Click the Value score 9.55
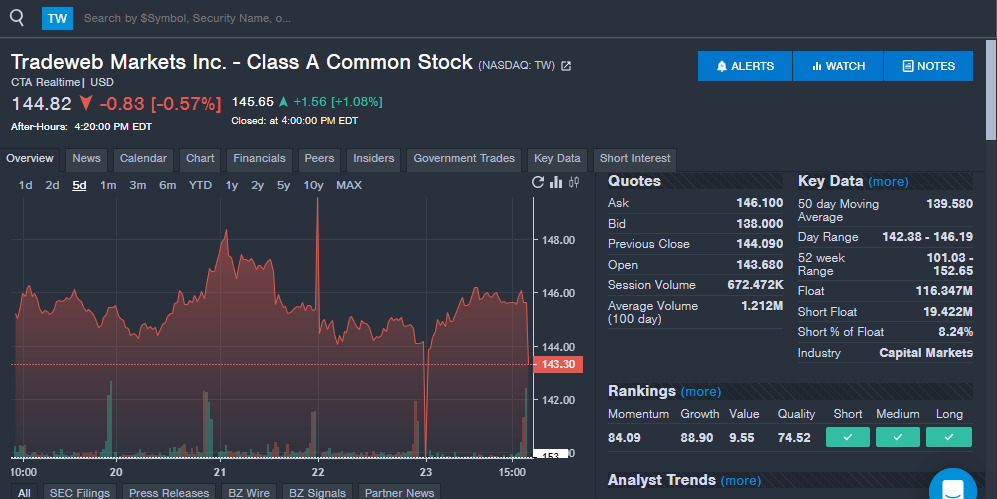Image resolution: width=997 pixels, height=499 pixels. [741, 438]
